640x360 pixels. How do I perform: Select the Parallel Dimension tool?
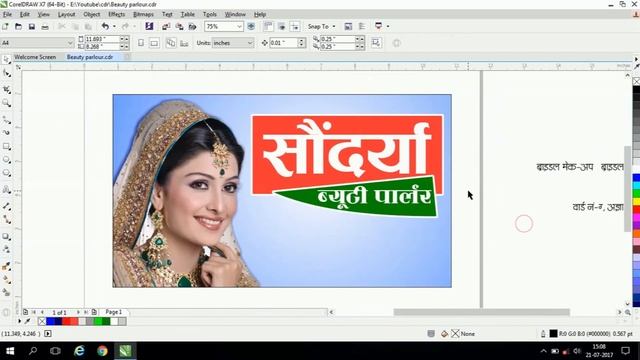tap(7, 206)
